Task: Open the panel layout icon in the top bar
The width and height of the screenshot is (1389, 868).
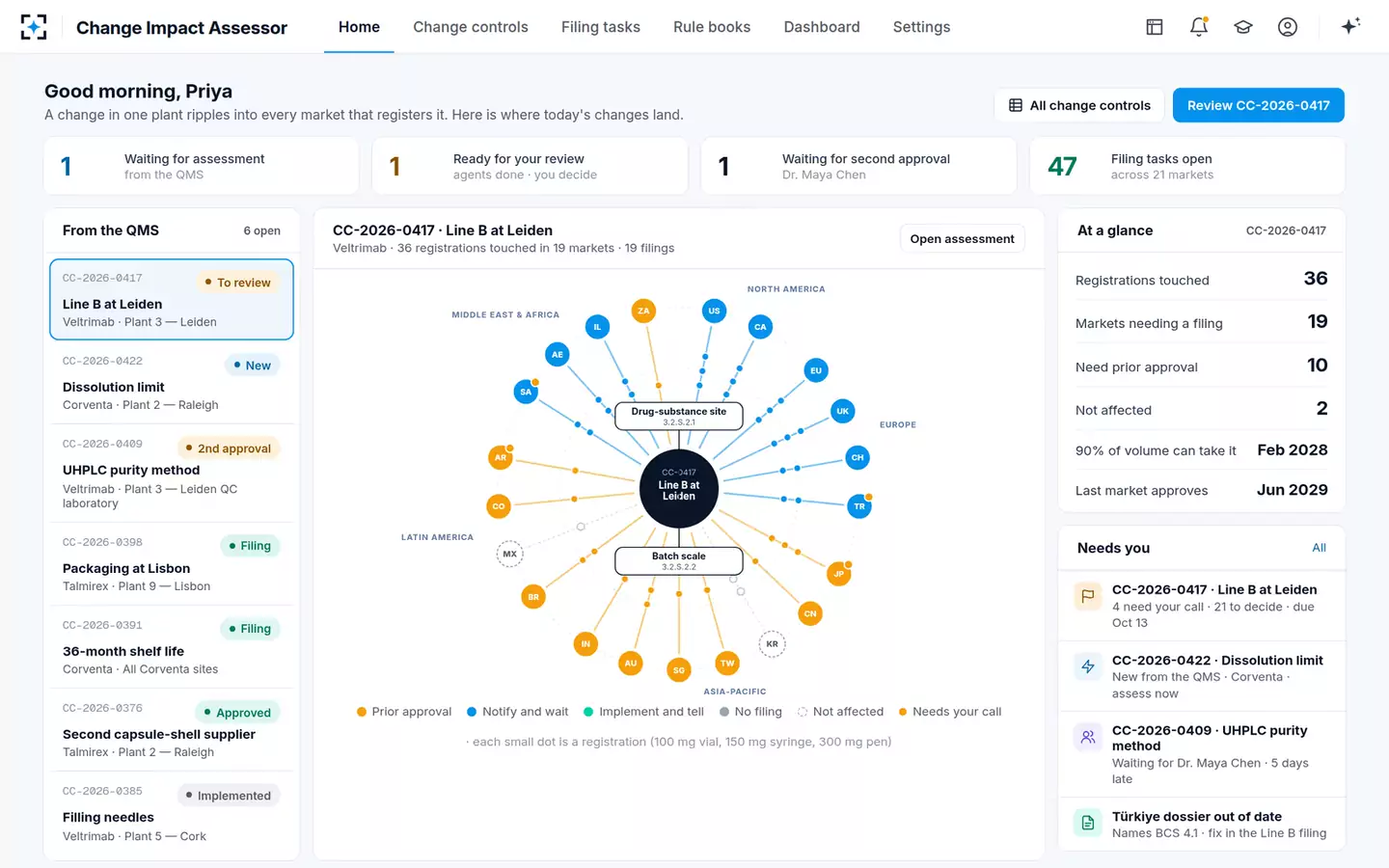Action: [1155, 27]
